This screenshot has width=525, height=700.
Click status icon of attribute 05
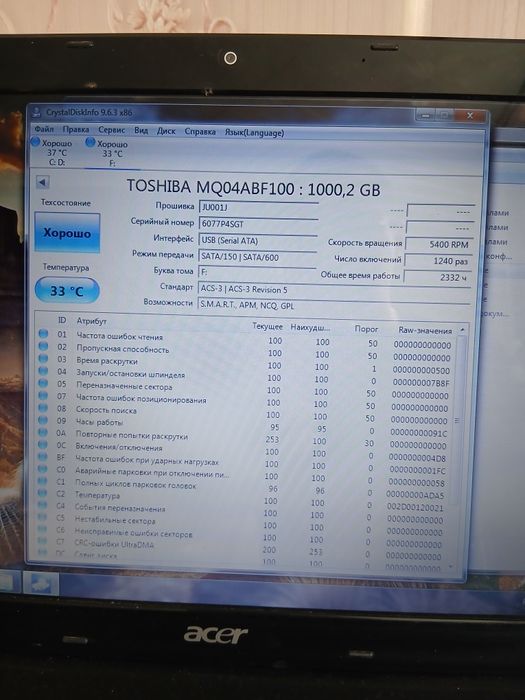coord(43,383)
